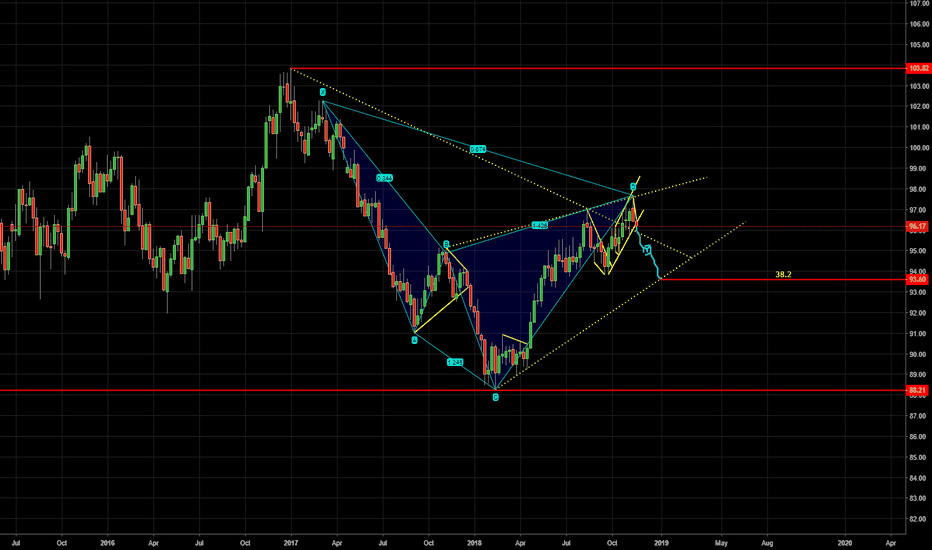Click the May label on time axis

(x=722, y=543)
